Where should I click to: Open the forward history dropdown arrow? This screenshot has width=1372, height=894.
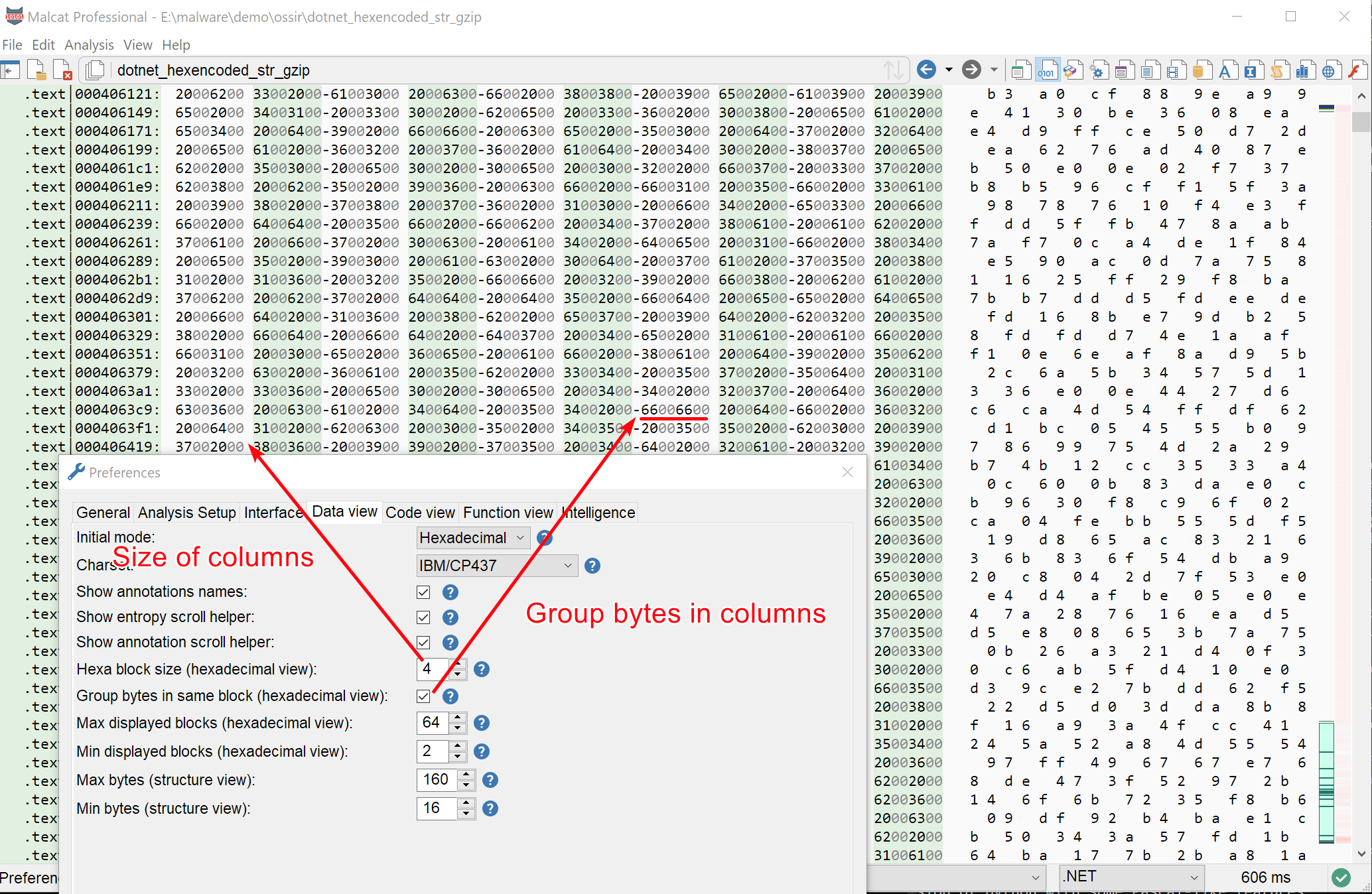[x=994, y=70]
